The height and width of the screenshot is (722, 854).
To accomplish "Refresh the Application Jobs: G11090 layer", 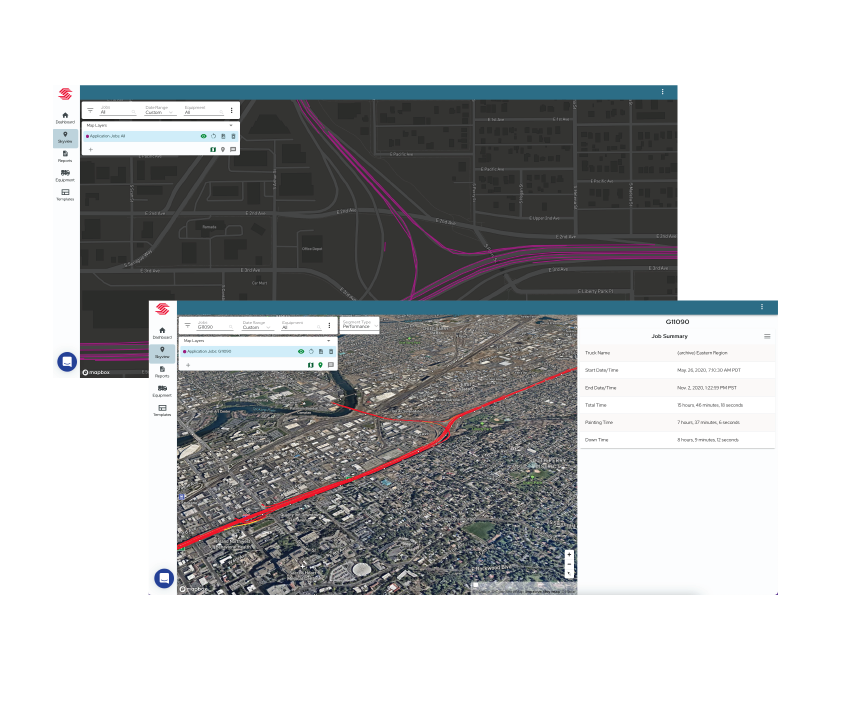I will 310,352.
